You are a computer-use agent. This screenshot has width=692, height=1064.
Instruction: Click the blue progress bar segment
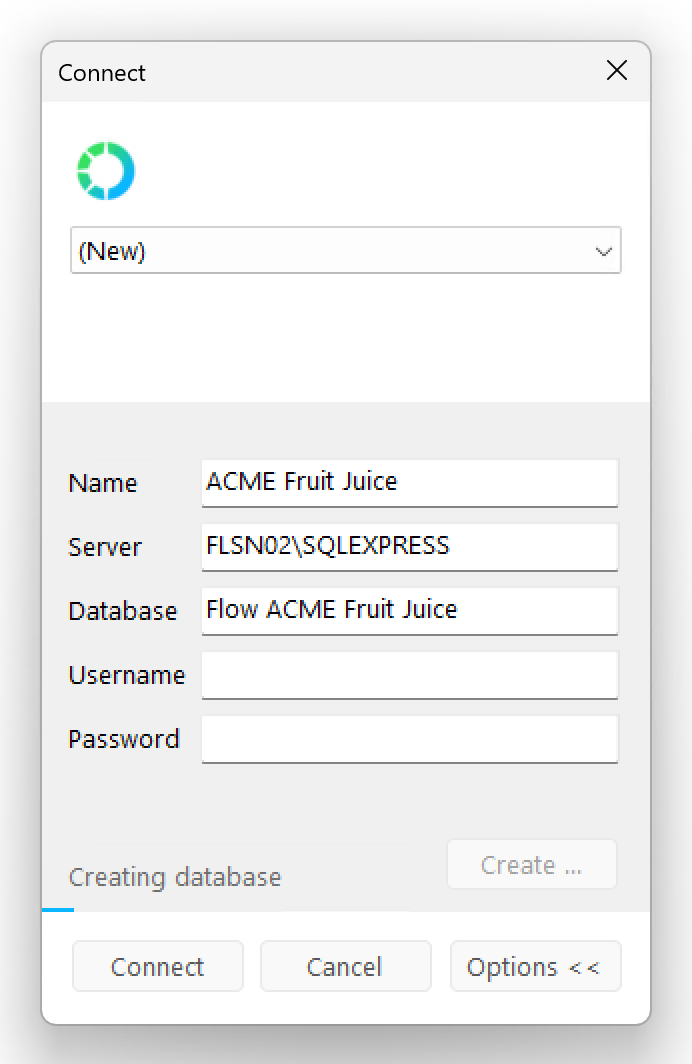click(57, 911)
